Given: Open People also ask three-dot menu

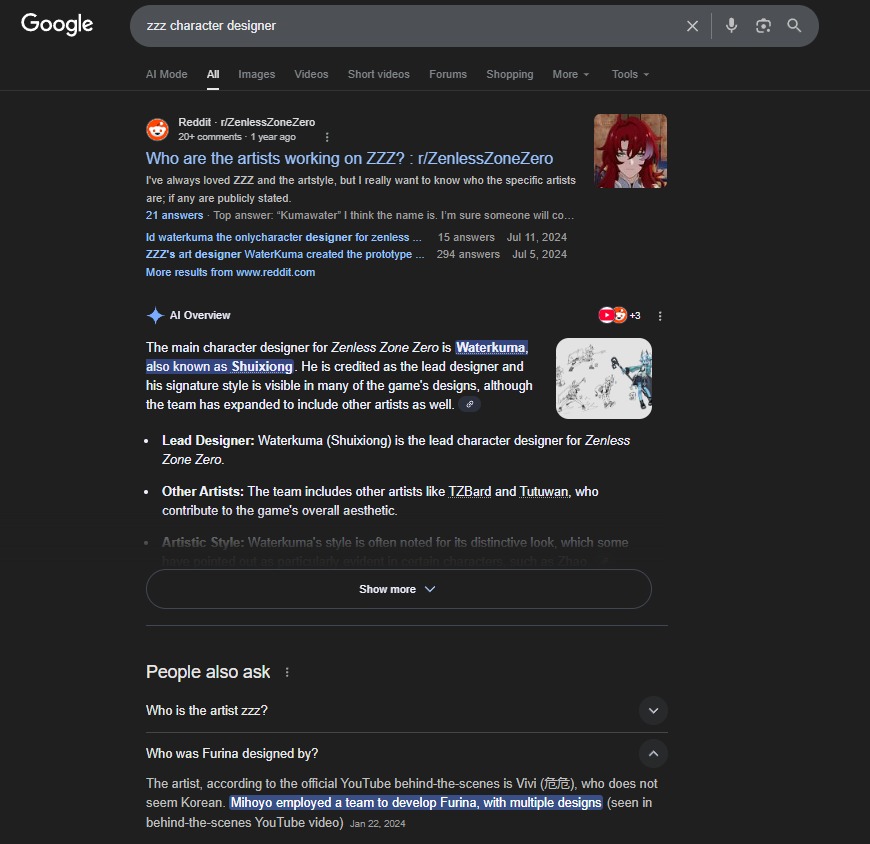Looking at the screenshot, I should coord(287,672).
